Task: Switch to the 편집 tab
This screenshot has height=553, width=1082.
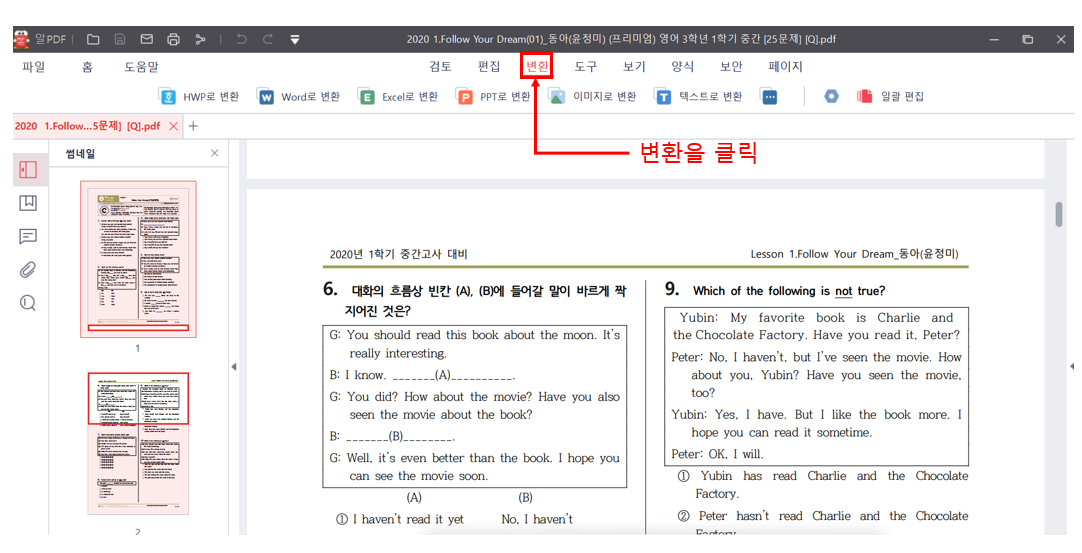Action: (489, 66)
